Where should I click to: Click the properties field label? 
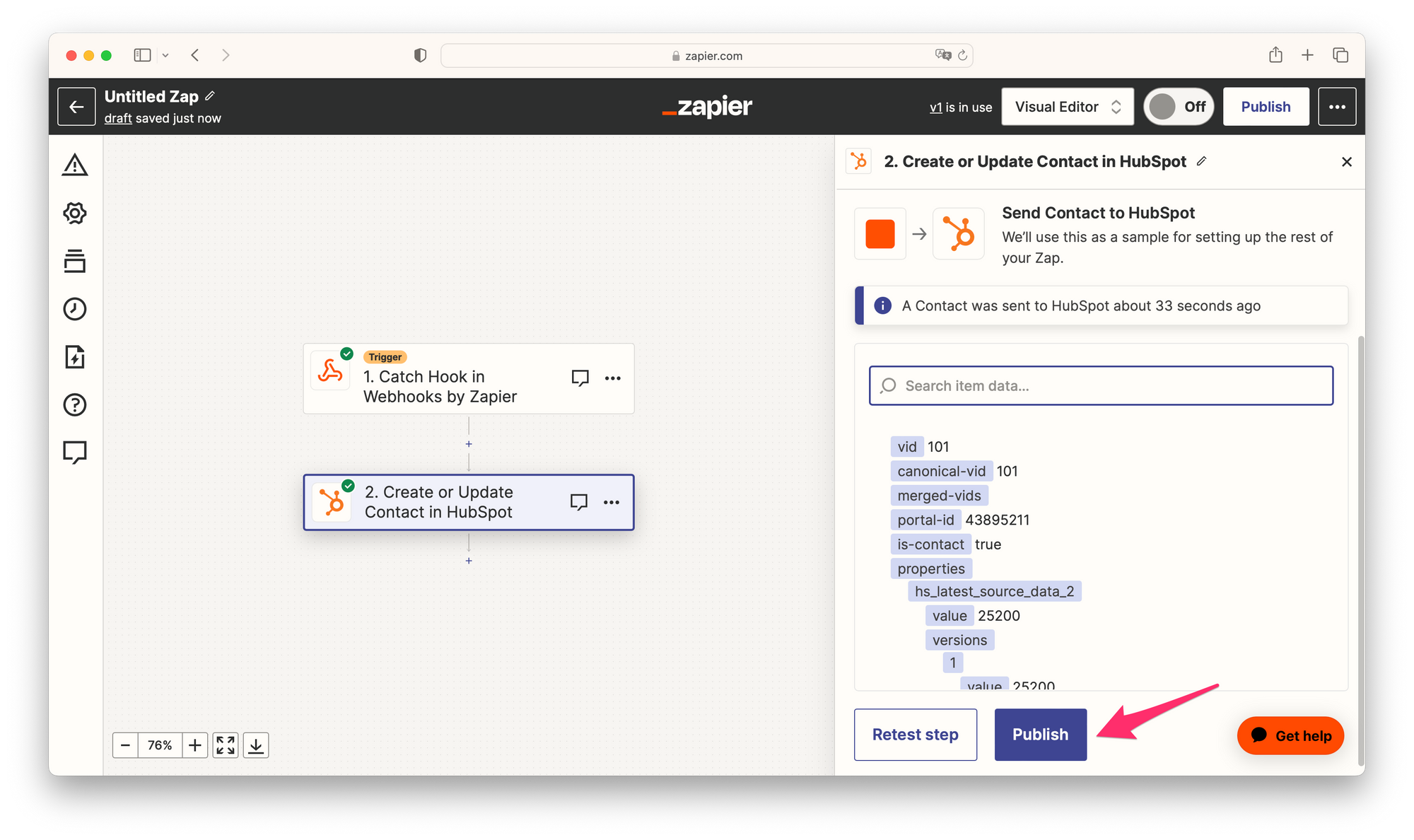931,568
